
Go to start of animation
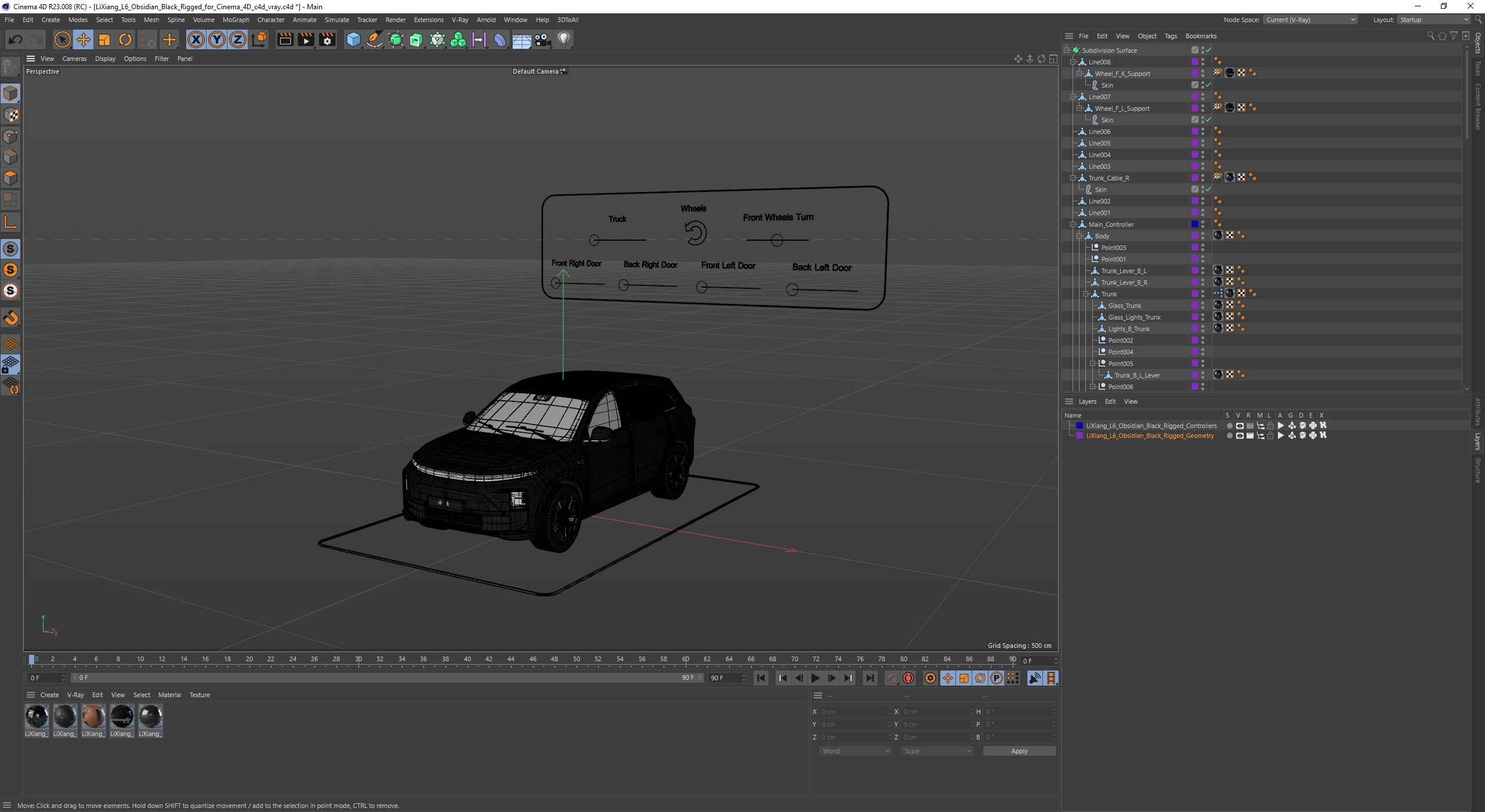(761, 678)
